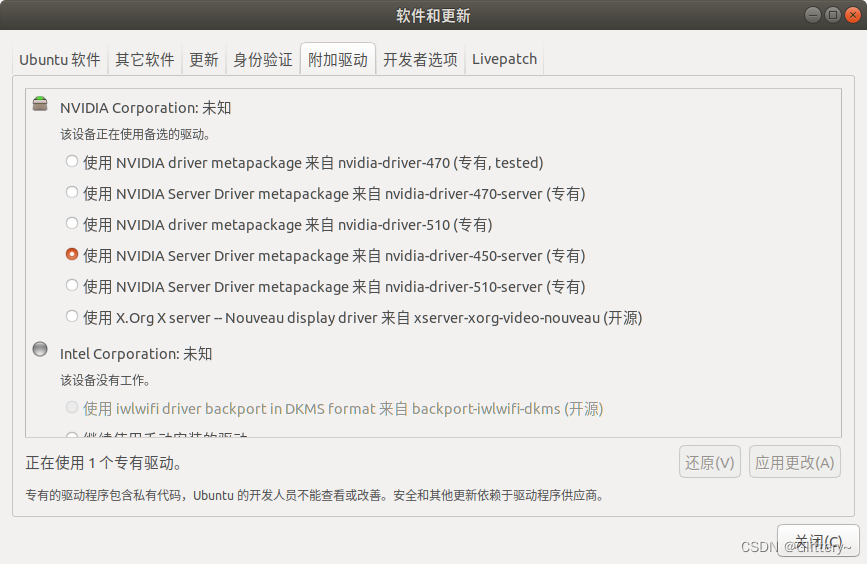The width and height of the screenshot is (867, 564).
Task: Click the Intel Corporation status icon
Action: pyautogui.click(x=40, y=349)
